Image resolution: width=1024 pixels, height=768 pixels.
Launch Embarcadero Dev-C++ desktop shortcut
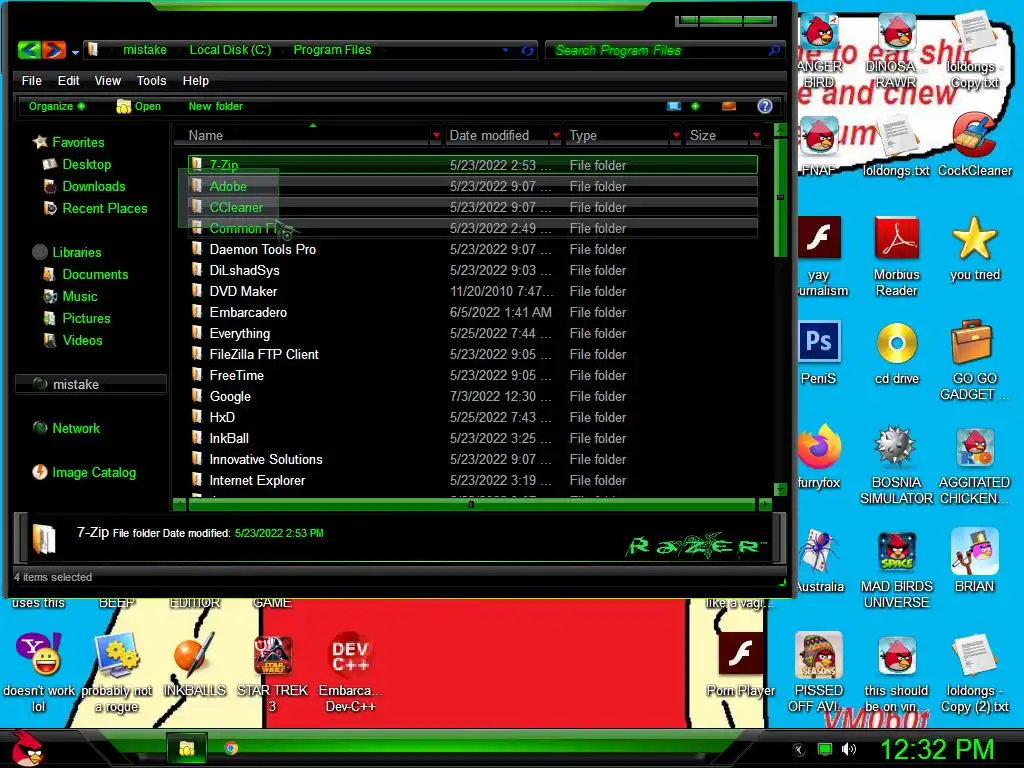[351, 673]
